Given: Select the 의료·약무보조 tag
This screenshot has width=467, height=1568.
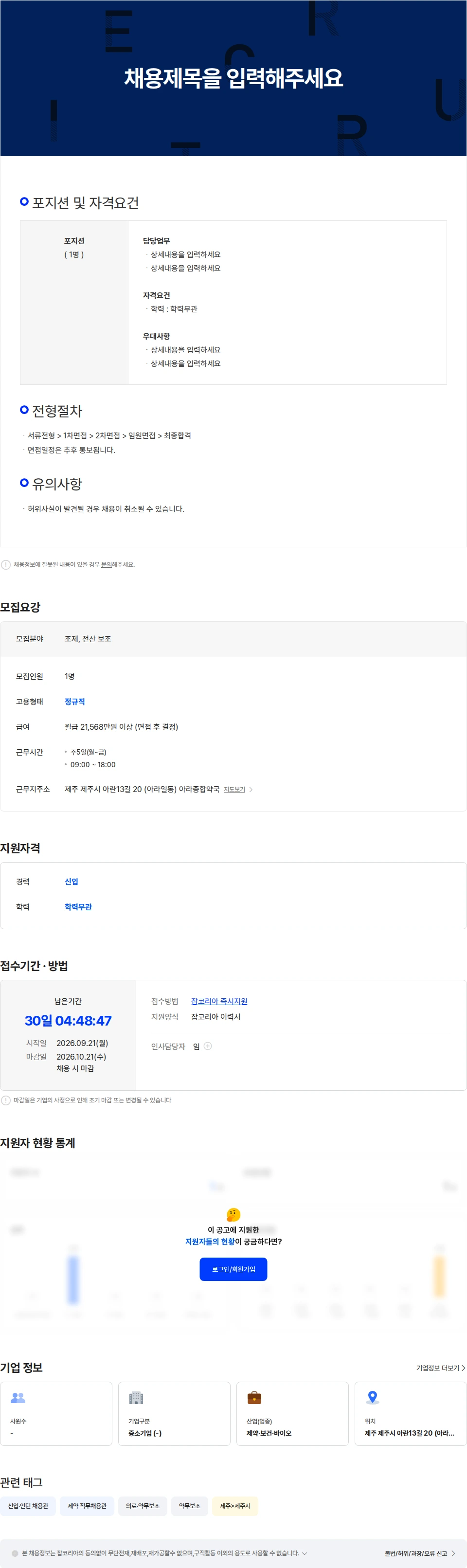Looking at the screenshot, I should pos(143,1506).
